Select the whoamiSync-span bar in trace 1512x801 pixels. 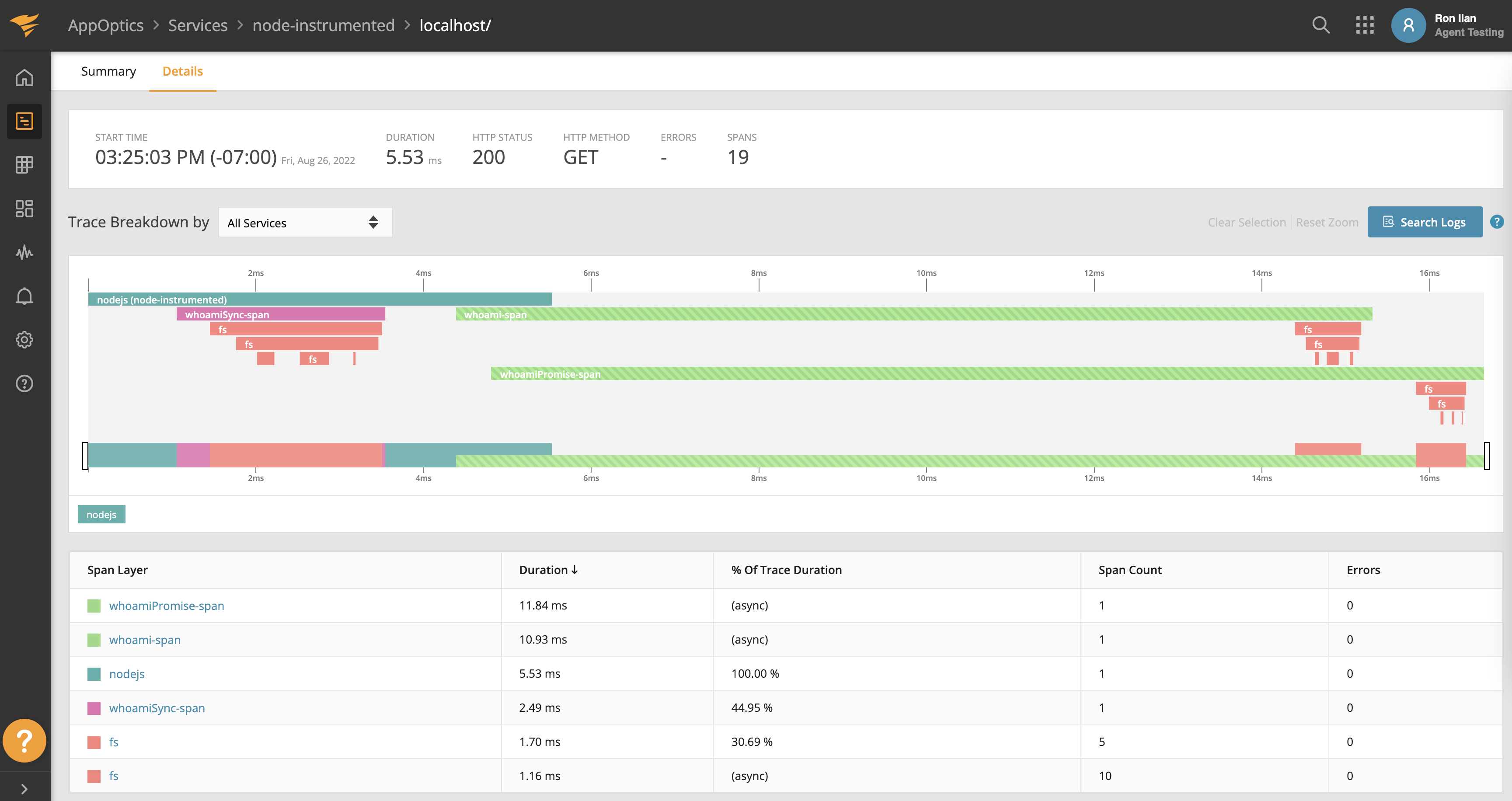pyautogui.click(x=281, y=314)
